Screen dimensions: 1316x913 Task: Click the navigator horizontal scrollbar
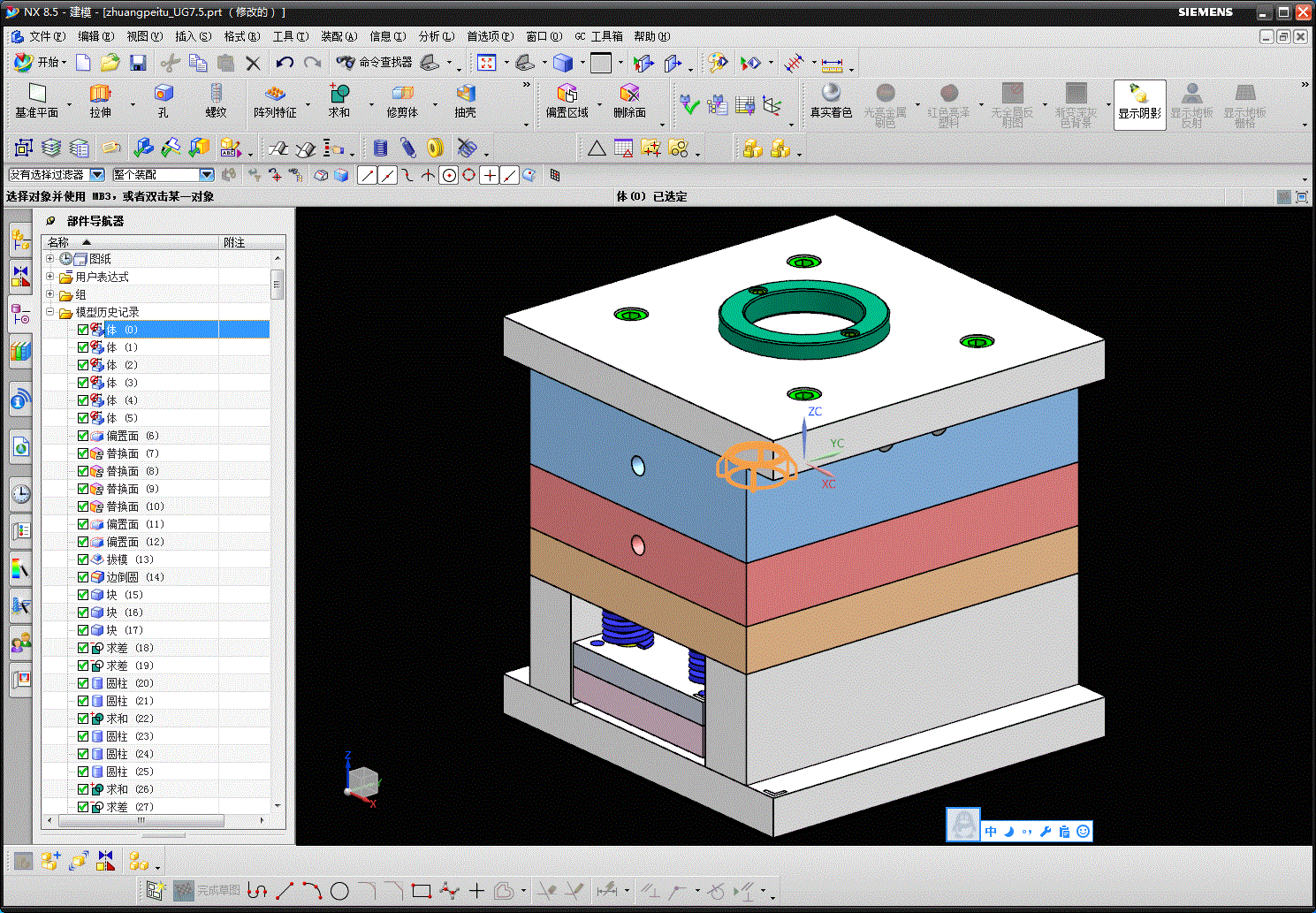(155, 821)
